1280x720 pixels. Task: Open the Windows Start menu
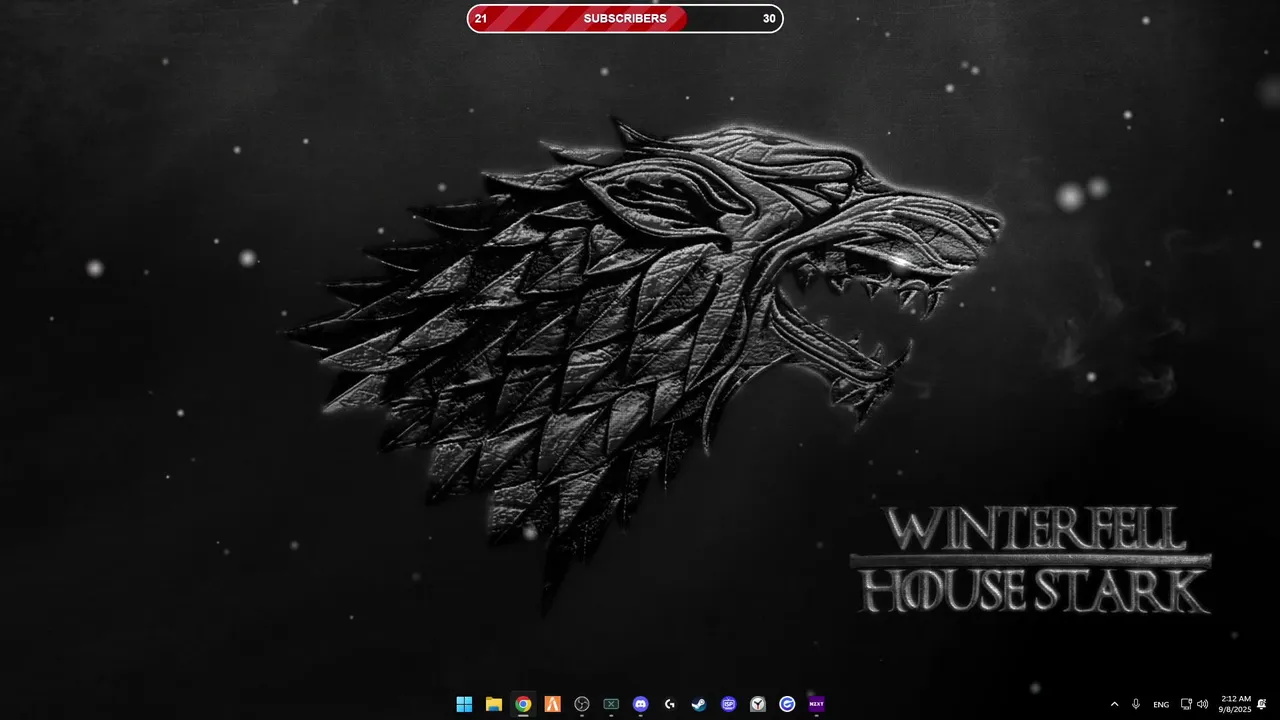tap(464, 704)
